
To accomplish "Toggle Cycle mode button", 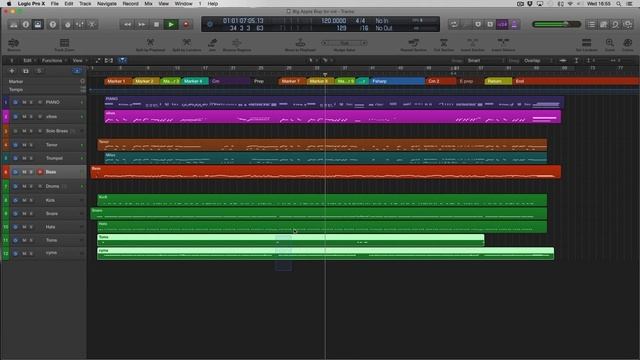I will click(x=453, y=24).
